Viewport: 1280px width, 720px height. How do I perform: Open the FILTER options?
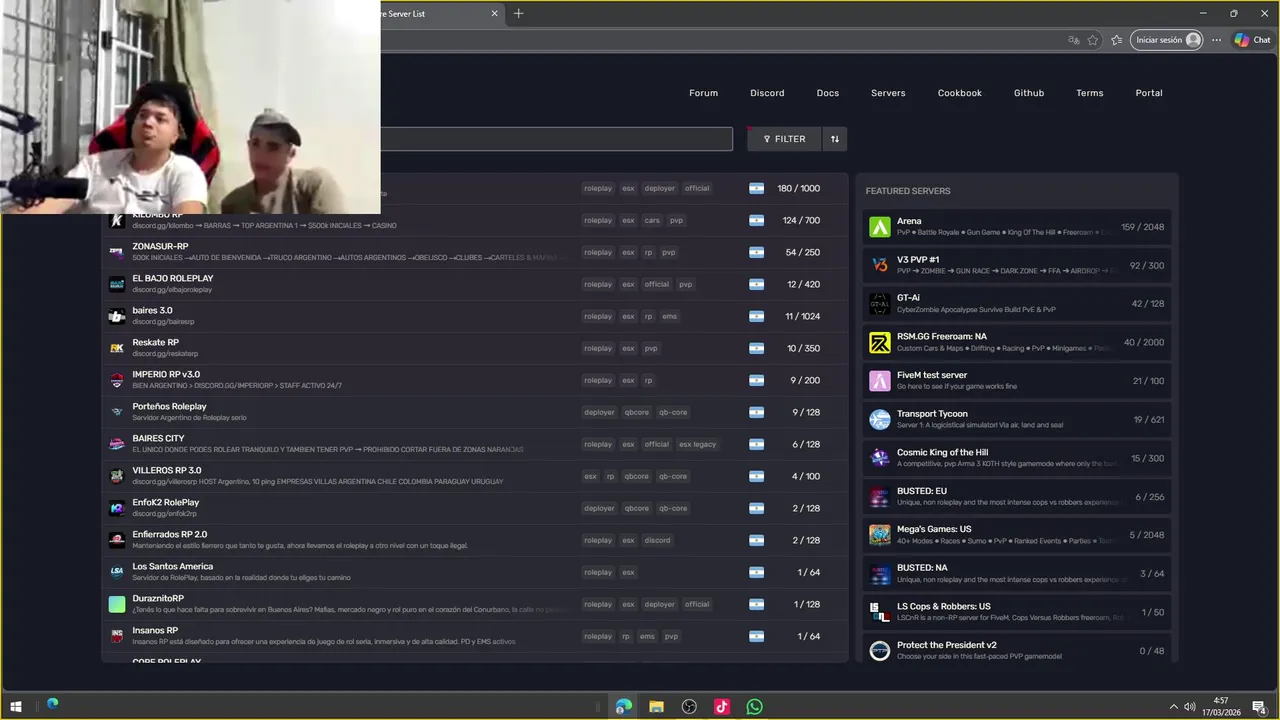tap(784, 139)
